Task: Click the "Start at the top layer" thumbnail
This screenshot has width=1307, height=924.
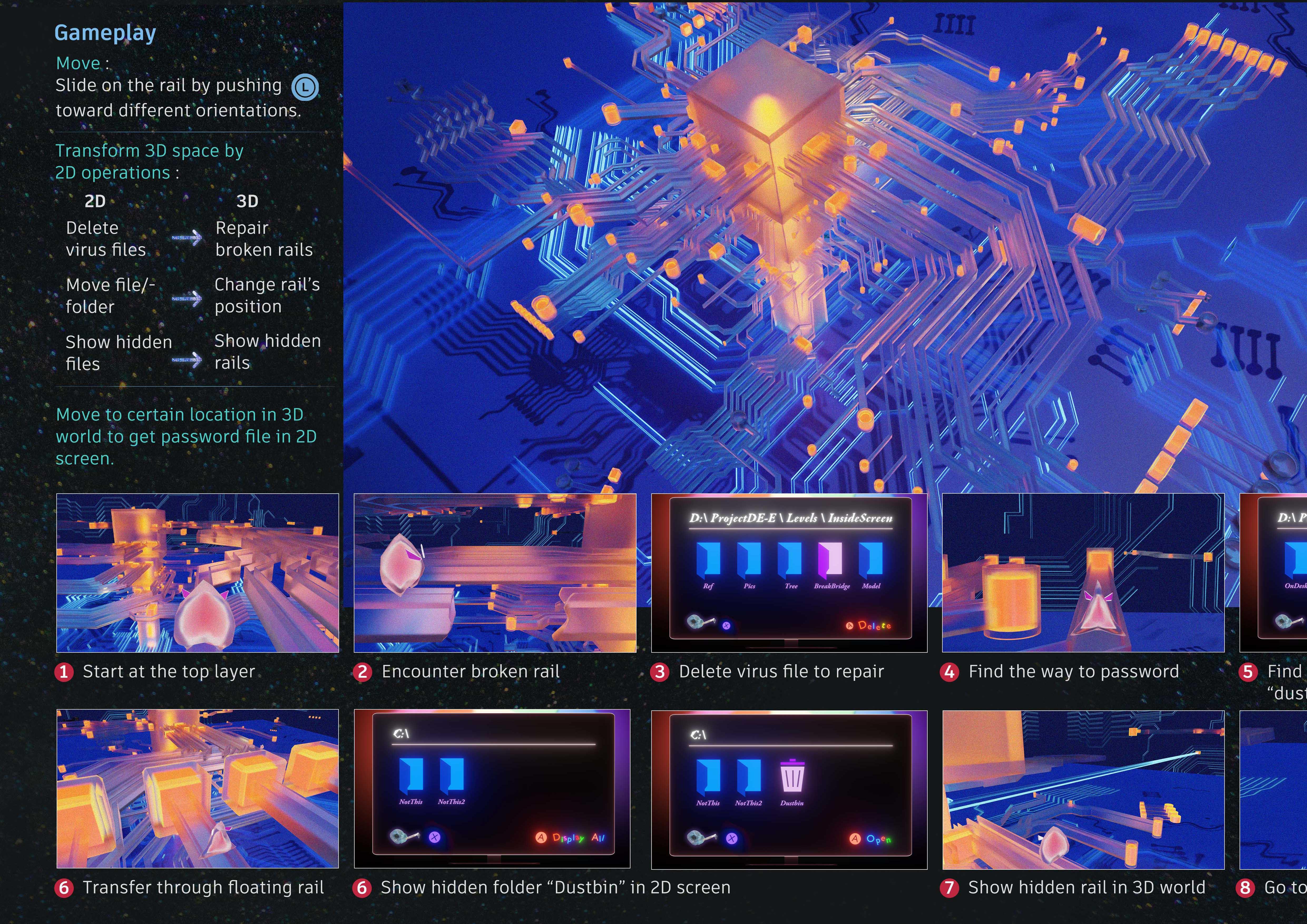Action: (198, 572)
